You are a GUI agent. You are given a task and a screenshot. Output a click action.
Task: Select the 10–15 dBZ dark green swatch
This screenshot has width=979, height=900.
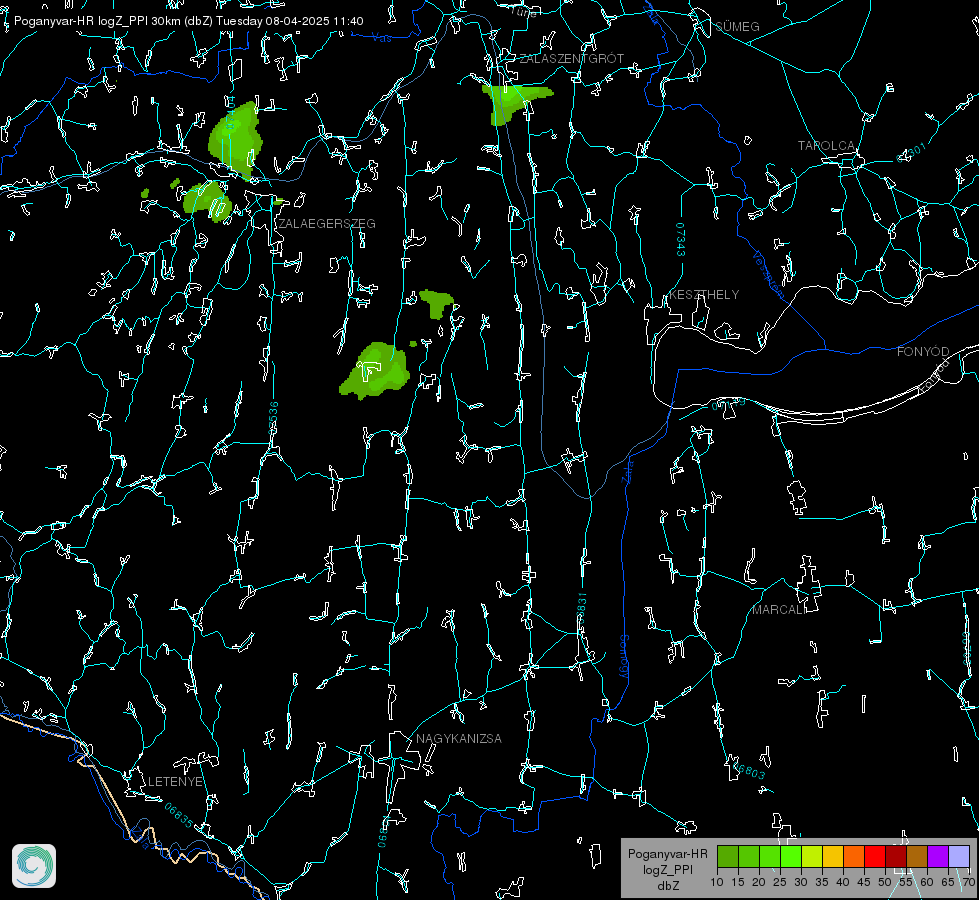728,857
